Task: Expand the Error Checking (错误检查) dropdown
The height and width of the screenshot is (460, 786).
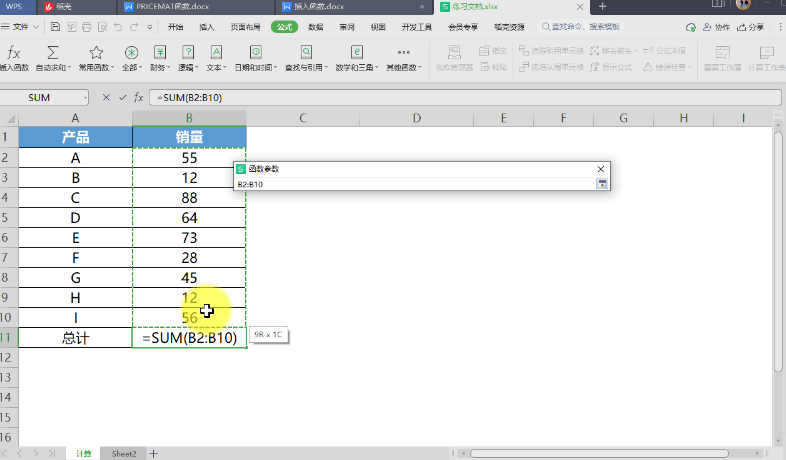Action: [690, 67]
